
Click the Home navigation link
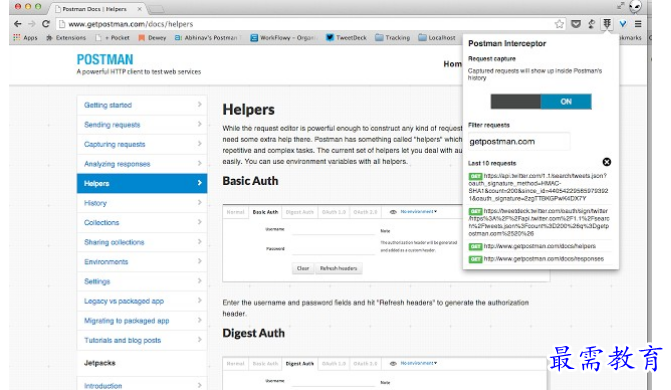click(x=453, y=64)
